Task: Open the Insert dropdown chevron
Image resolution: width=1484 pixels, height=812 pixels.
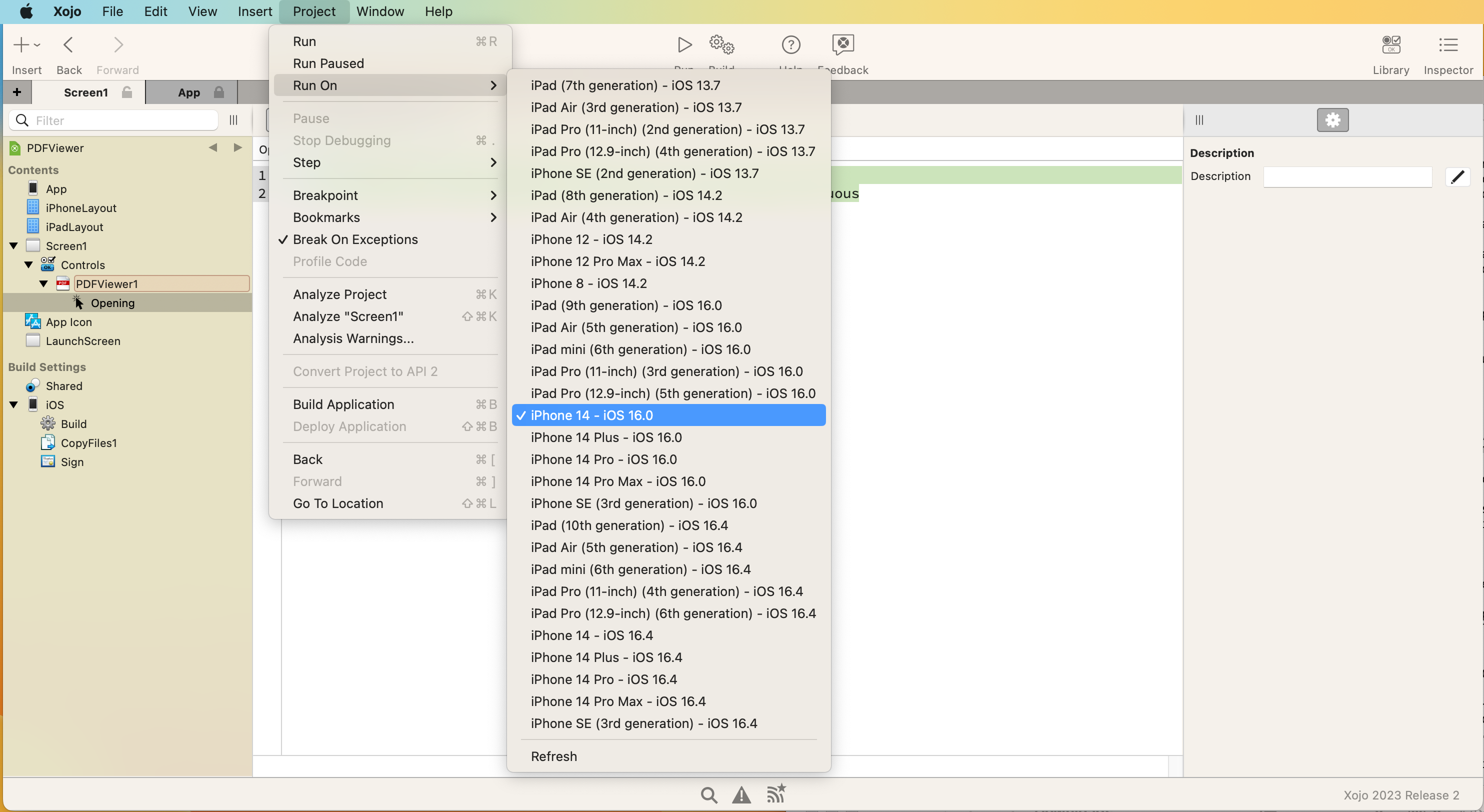Action: [x=37, y=44]
